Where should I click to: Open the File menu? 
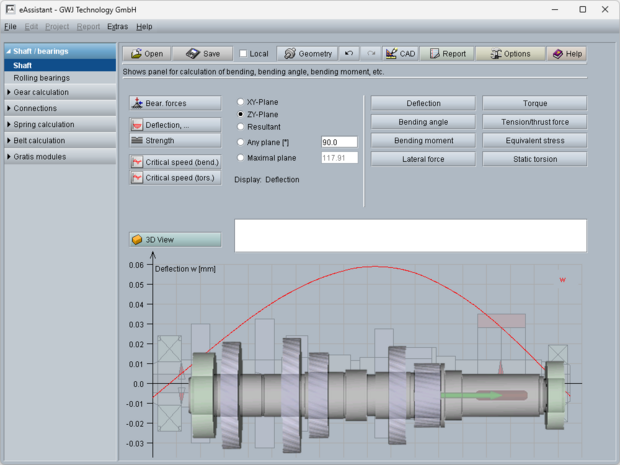(x=10, y=26)
